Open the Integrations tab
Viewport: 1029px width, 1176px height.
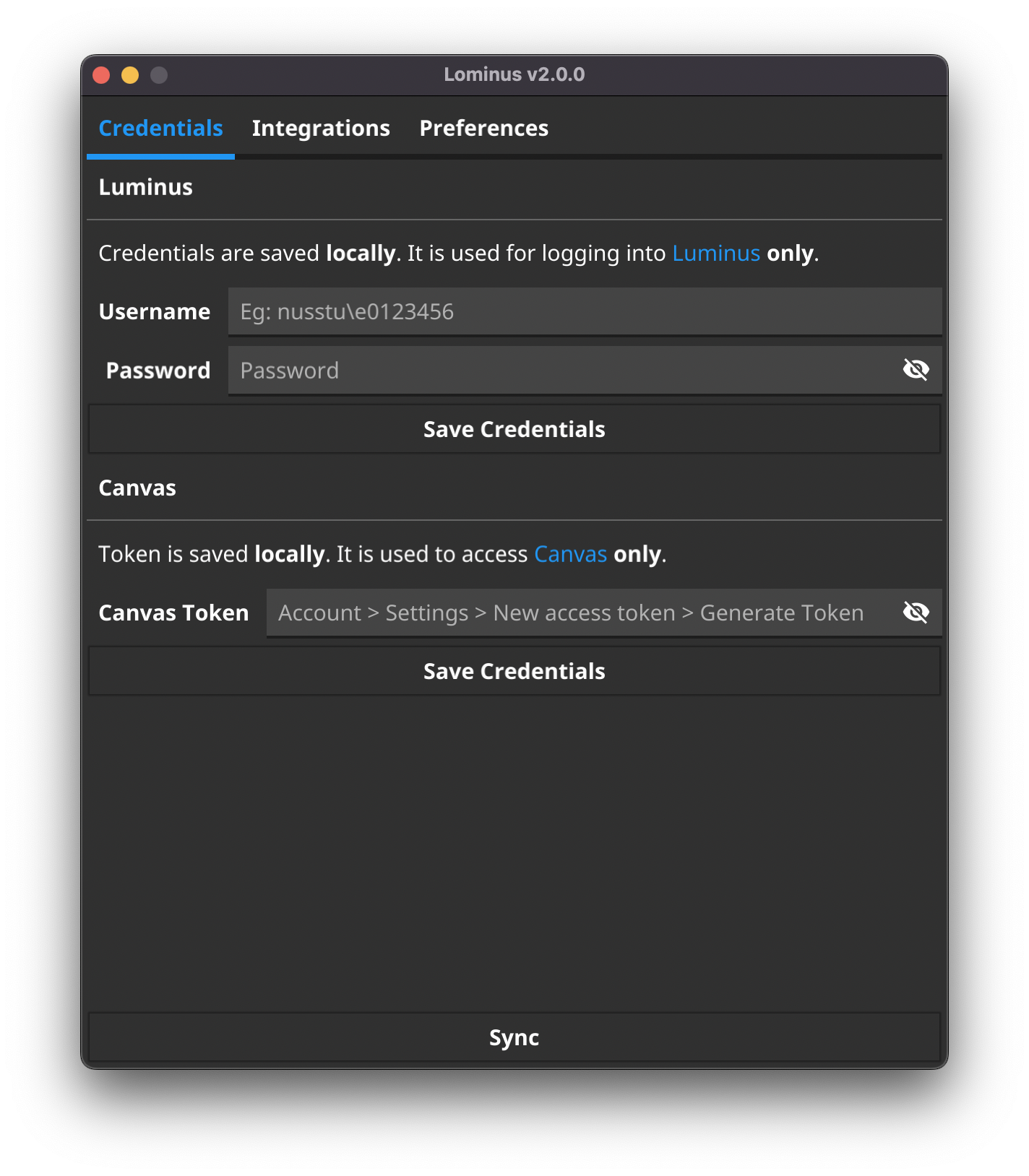pos(321,128)
